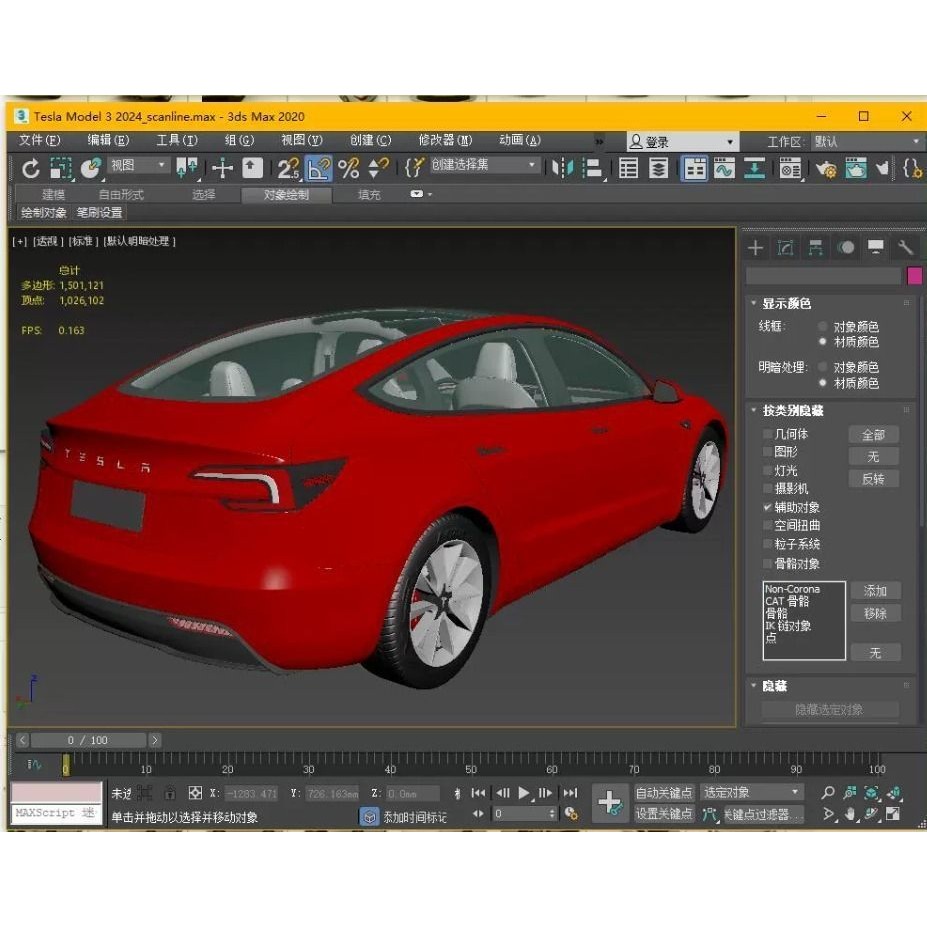Screen dimensions: 927x927
Task: Open the Render Setup teapot-gear icon
Action: [x=826, y=170]
